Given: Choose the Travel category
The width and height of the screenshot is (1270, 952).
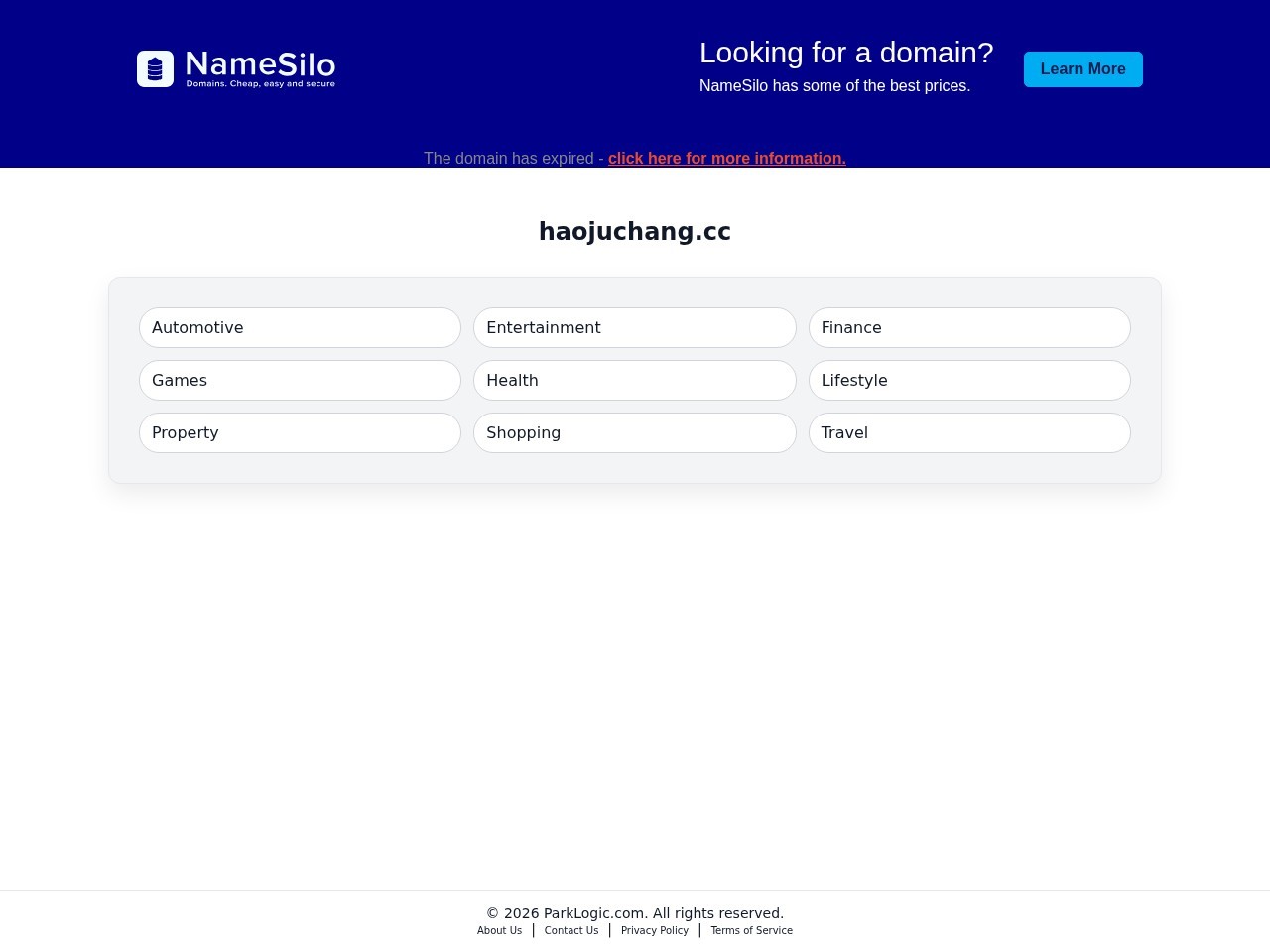Looking at the screenshot, I should (x=968, y=433).
